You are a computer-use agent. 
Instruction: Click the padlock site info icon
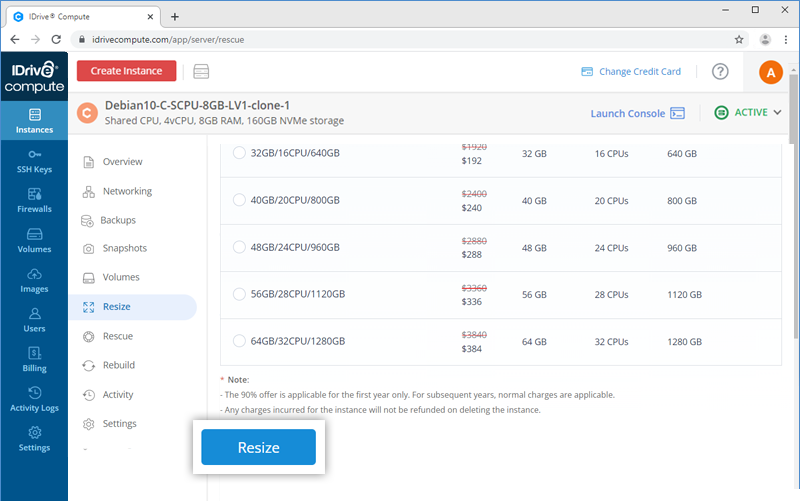point(82,39)
